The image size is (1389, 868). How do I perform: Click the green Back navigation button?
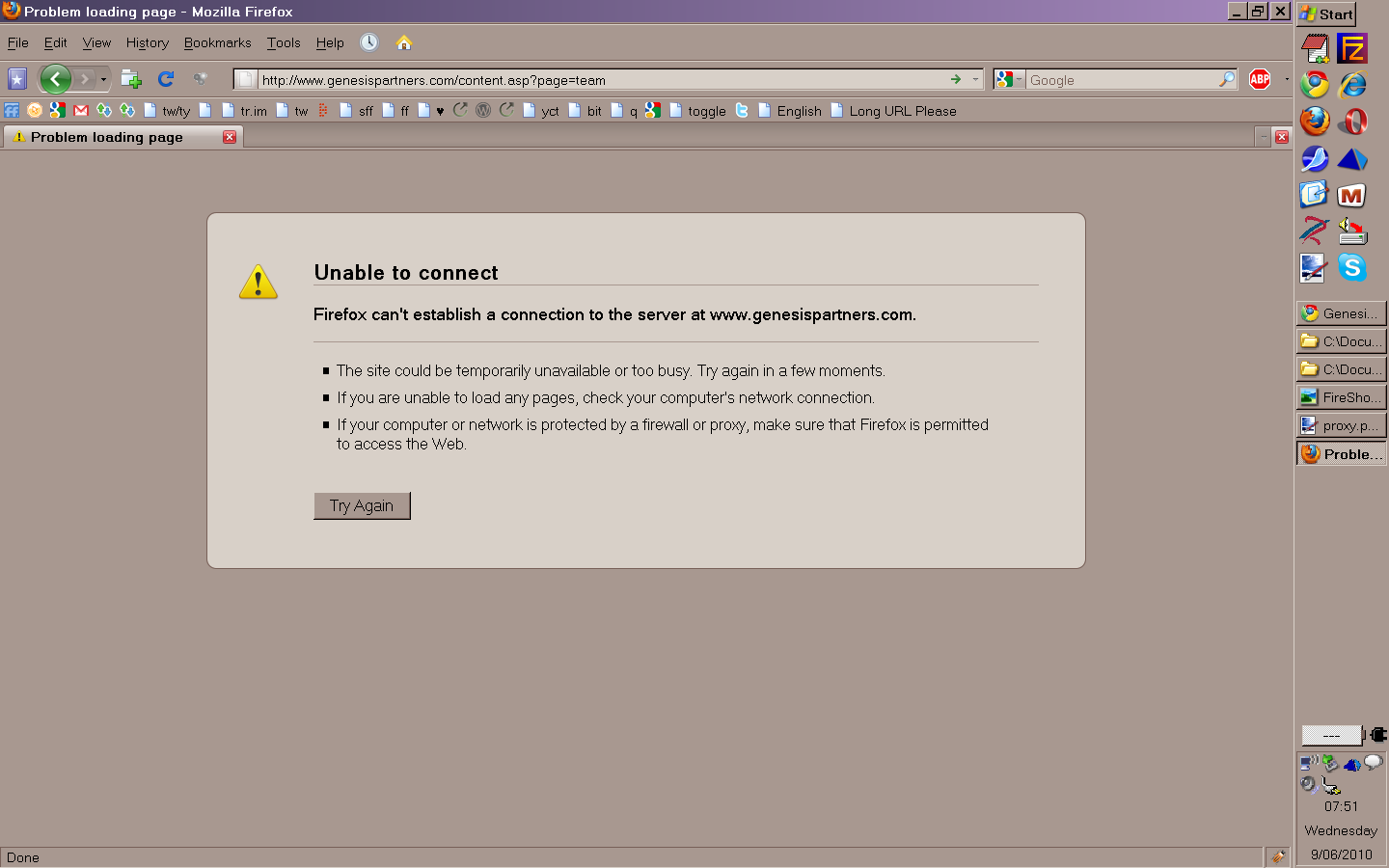[55, 79]
